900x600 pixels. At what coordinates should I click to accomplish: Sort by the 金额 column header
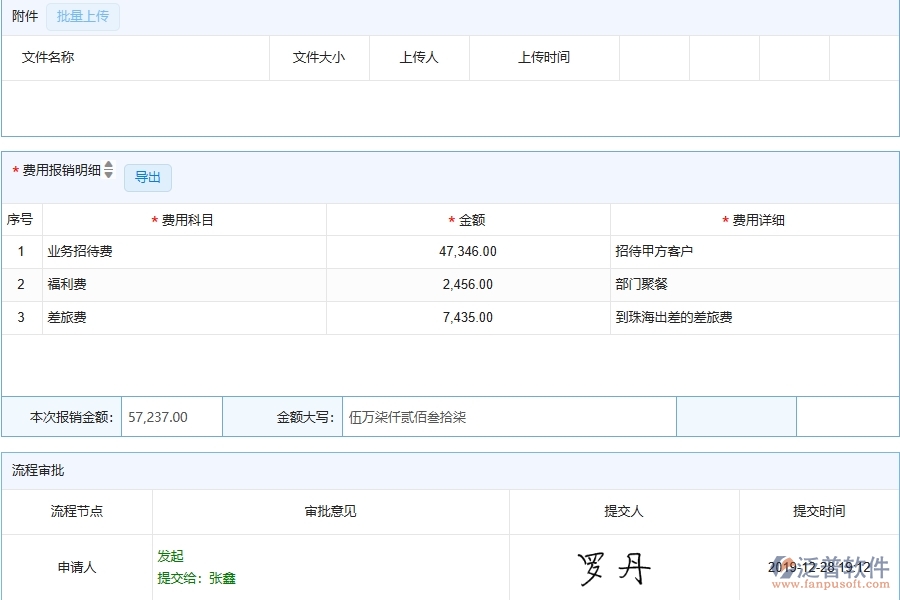click(x=468, y=219)
